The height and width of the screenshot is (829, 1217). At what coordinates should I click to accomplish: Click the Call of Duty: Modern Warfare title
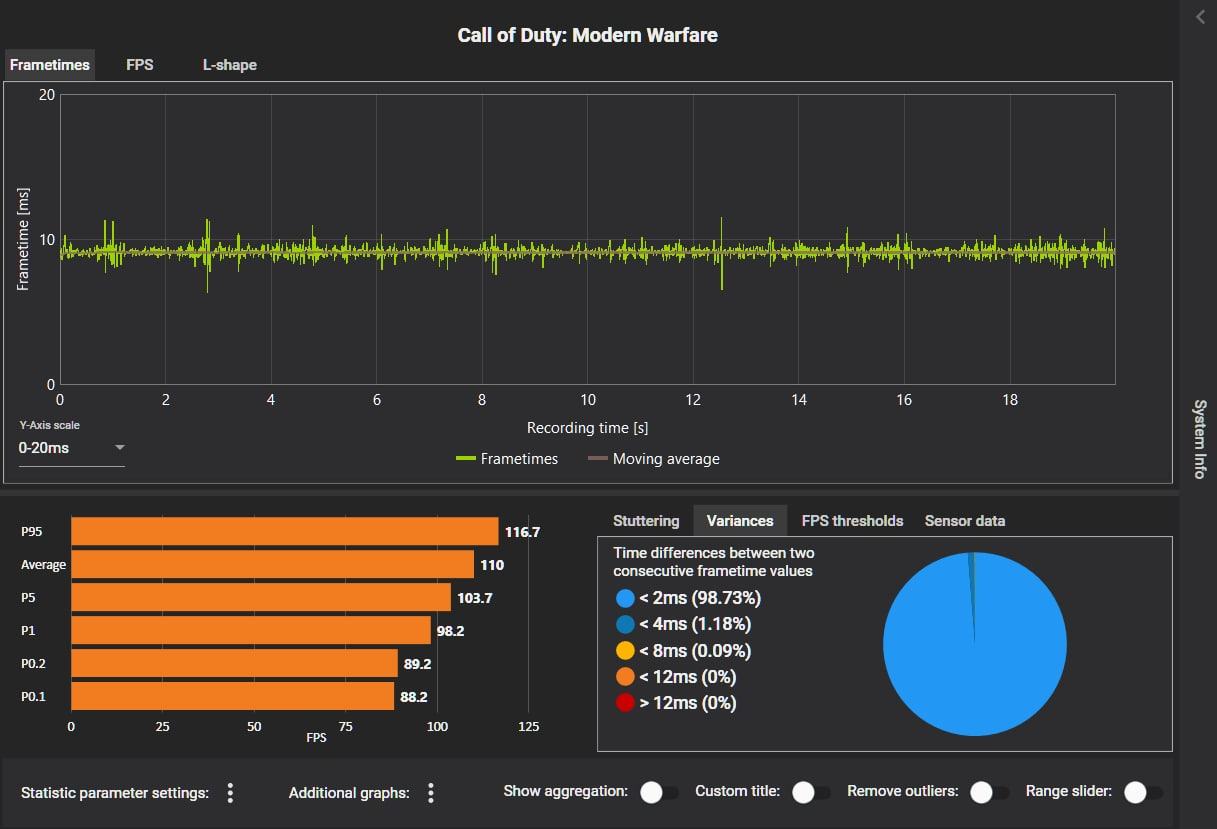587,35
